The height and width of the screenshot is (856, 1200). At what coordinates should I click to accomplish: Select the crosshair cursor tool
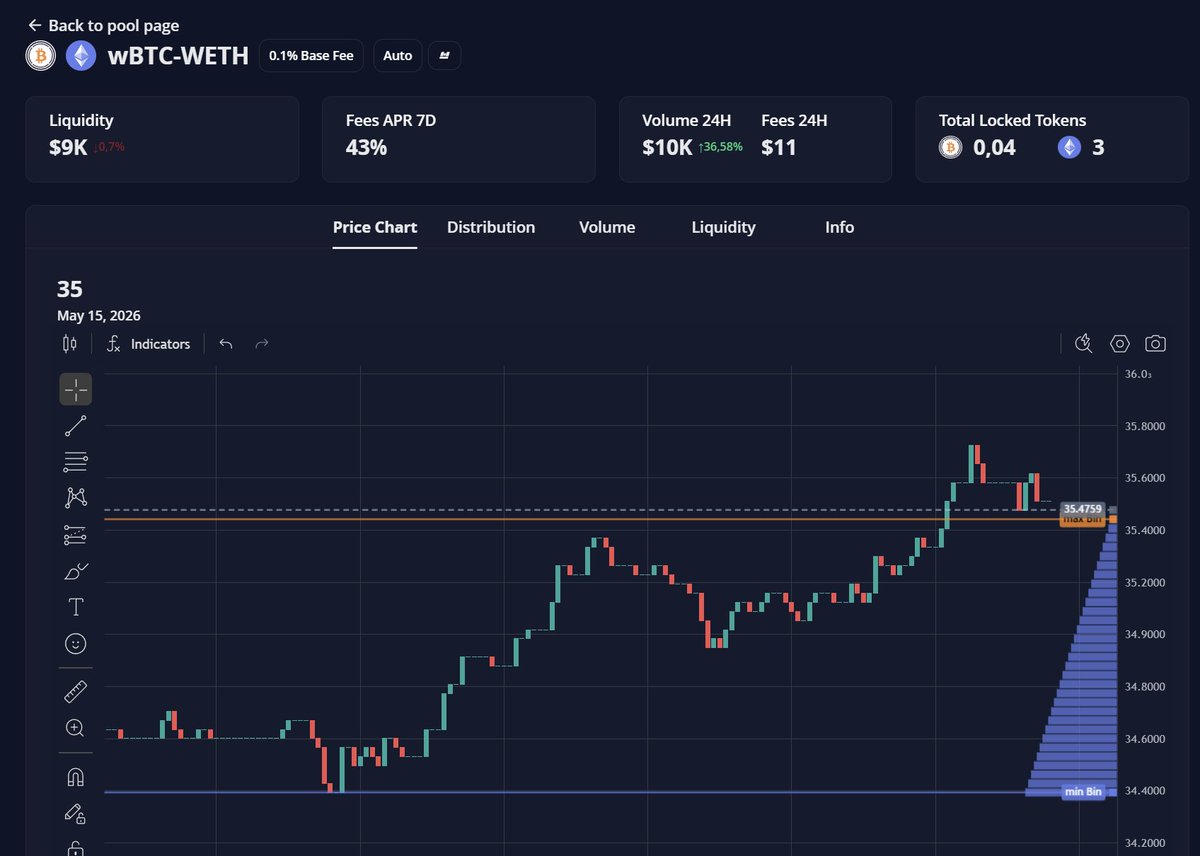coord(76,389)
